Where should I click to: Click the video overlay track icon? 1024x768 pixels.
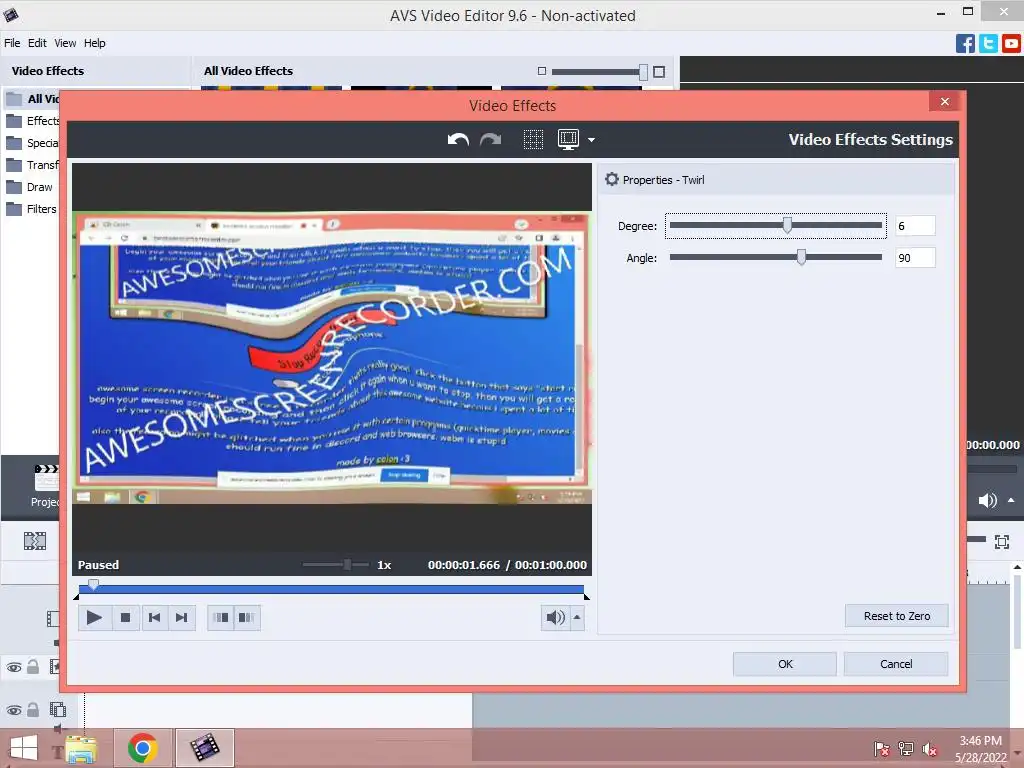coord(57,709)
